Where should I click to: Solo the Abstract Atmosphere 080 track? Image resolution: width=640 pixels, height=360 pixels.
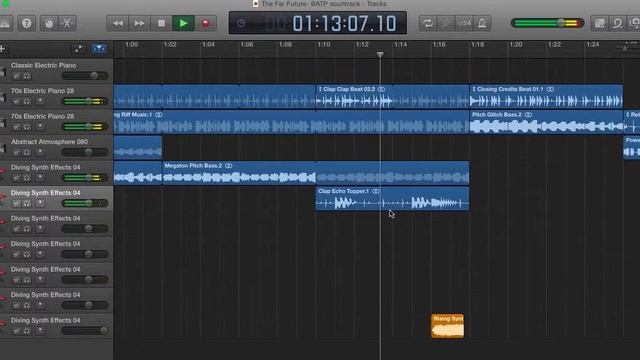27,152
